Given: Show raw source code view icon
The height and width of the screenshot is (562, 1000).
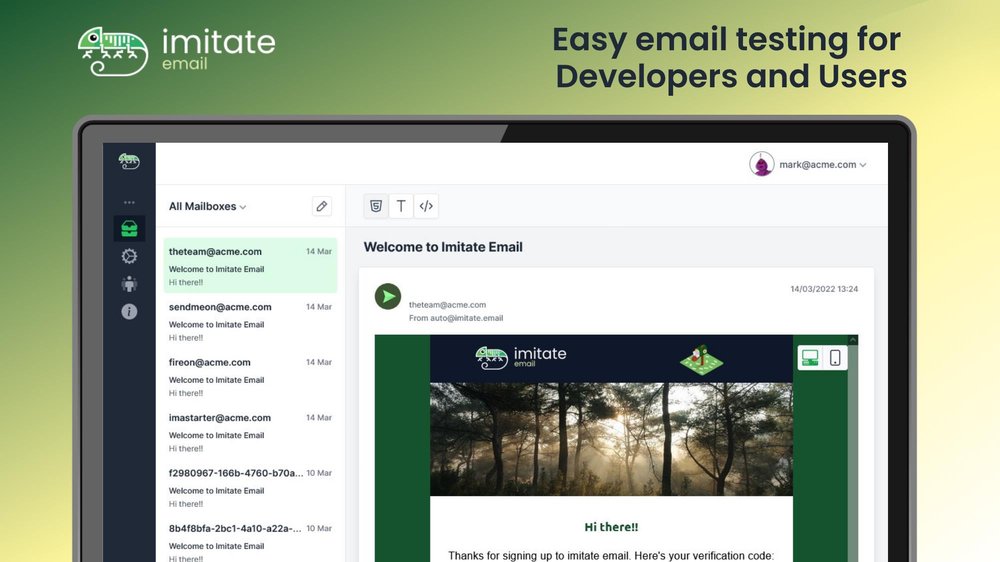Looking at the screenshot, I should point(426,206).
